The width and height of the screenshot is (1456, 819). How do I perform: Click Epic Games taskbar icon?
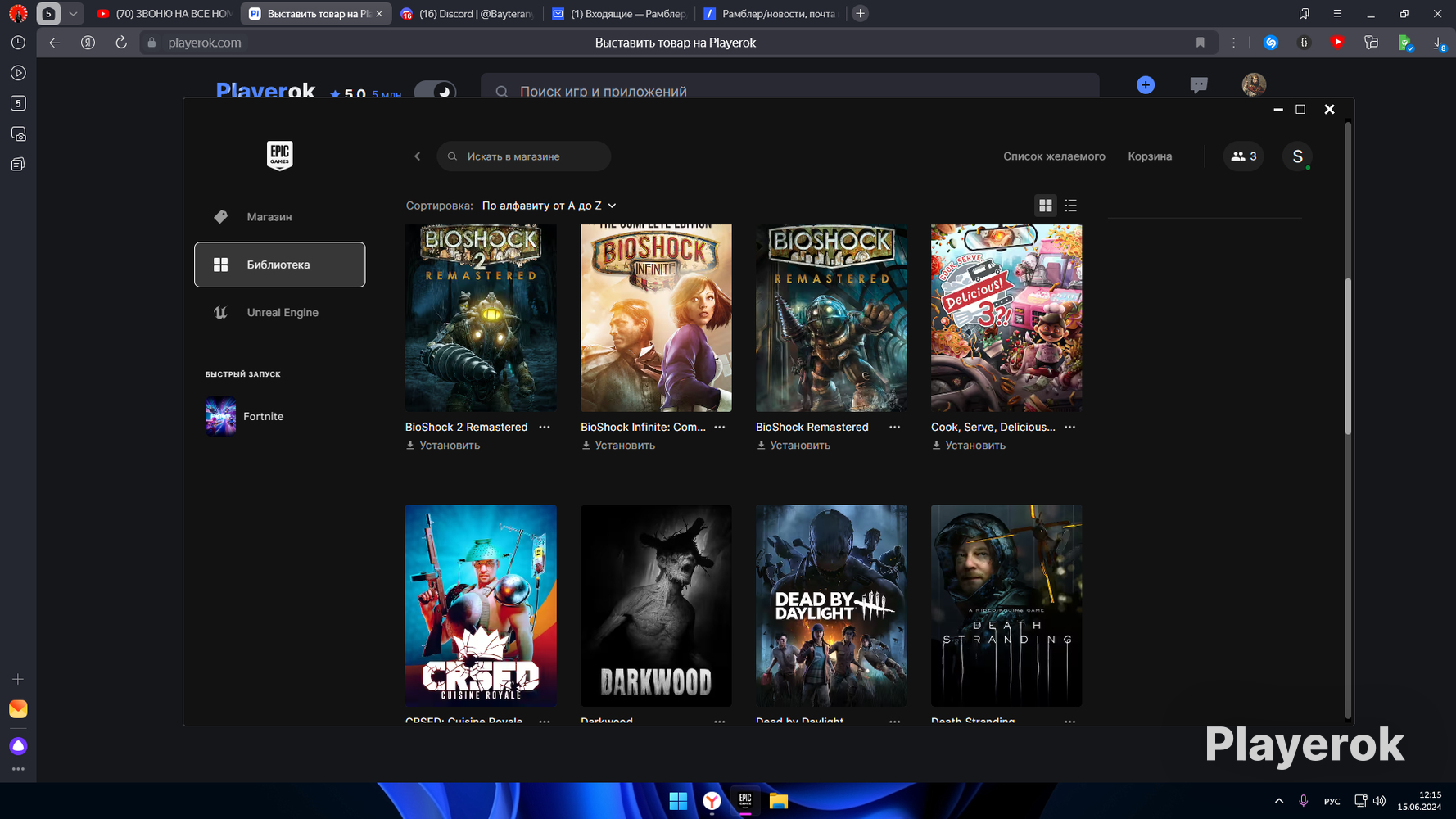pyautogui.click(x=745, y=801)
